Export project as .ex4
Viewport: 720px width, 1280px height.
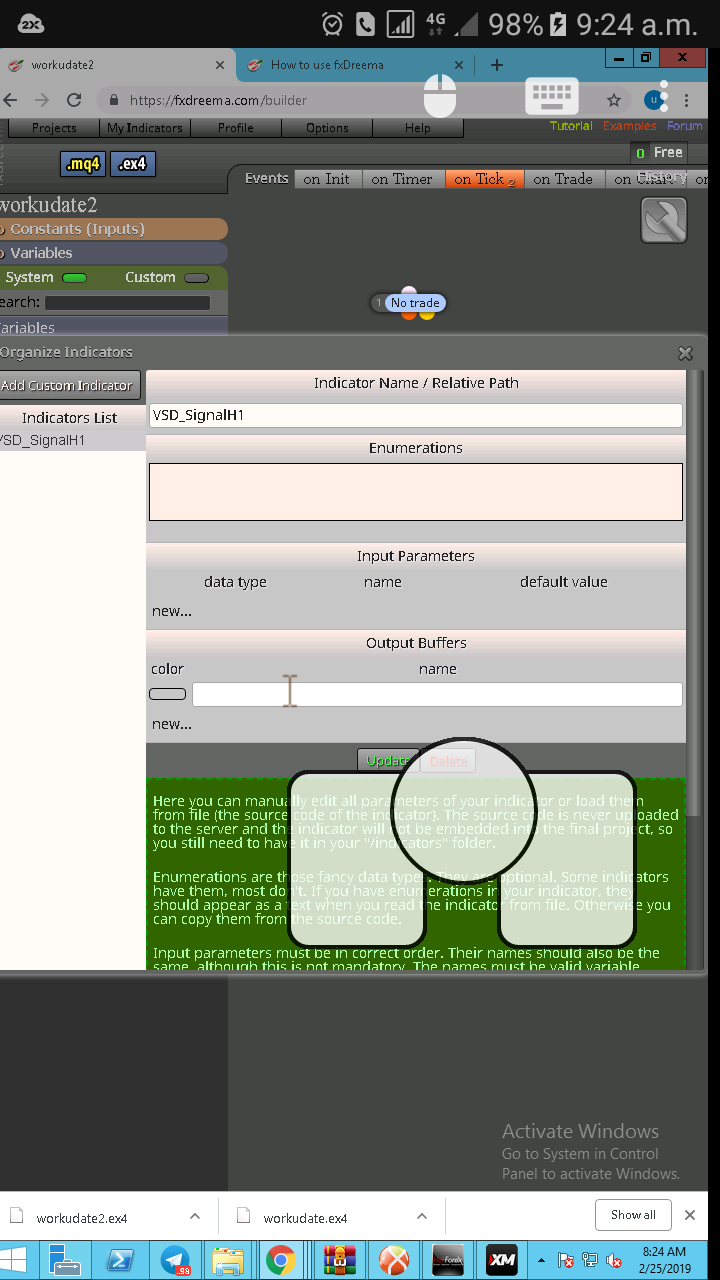pos(133,164)
